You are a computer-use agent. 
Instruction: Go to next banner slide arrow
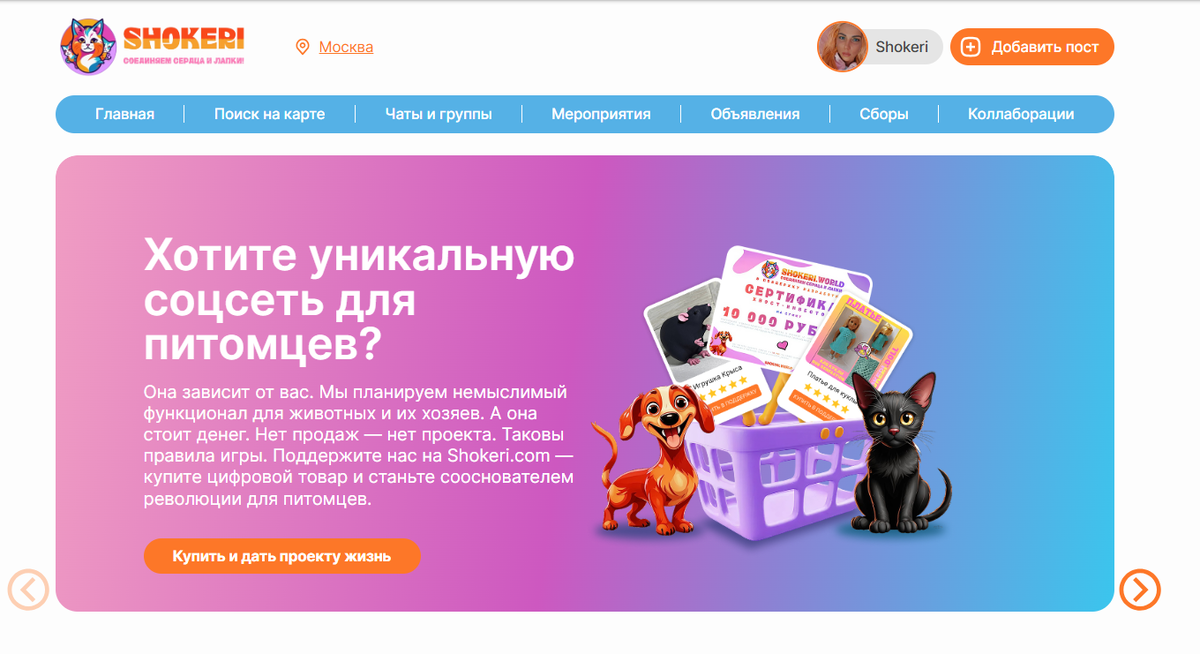tap(1140, 589)
